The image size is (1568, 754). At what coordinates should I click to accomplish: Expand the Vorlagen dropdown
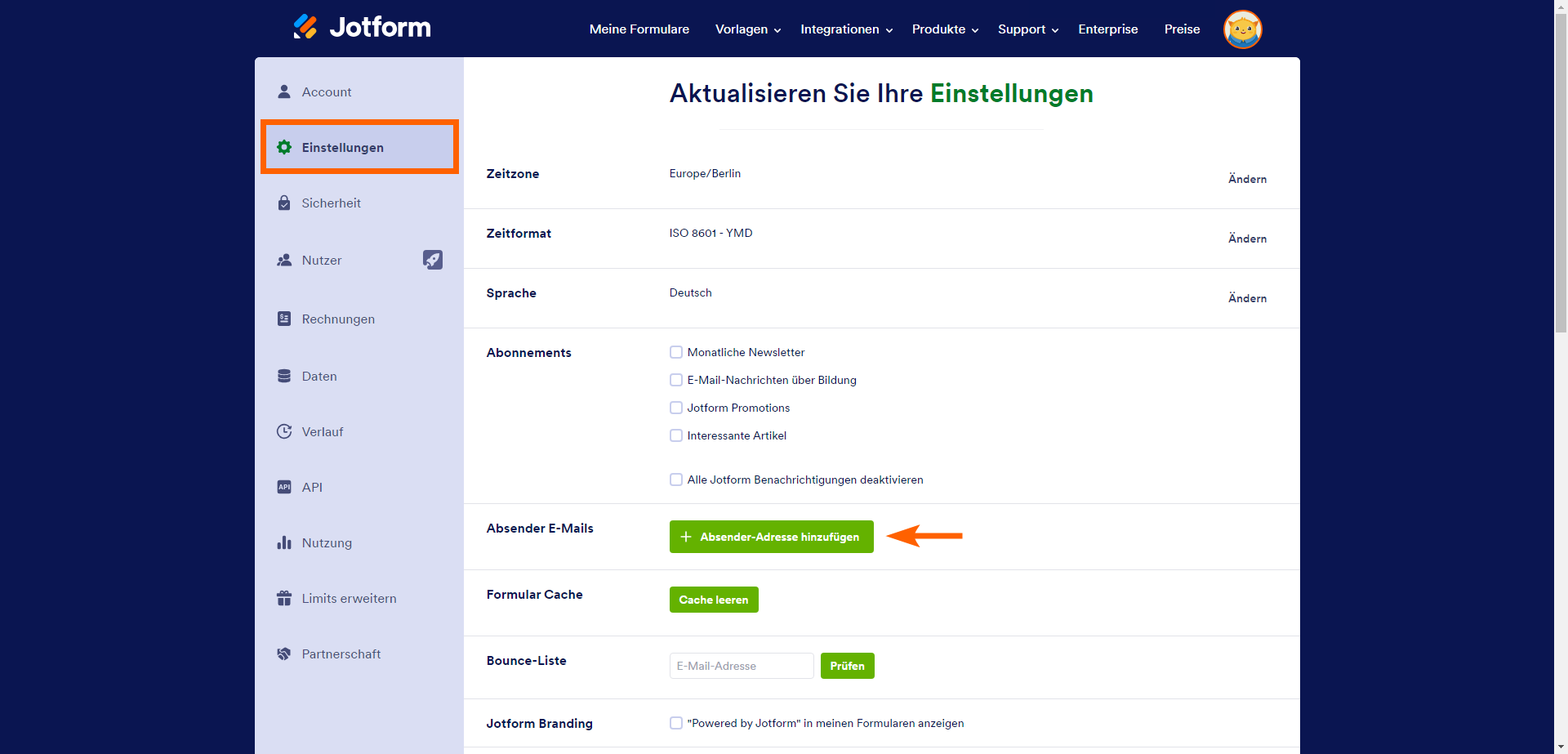[x=748, y=29]
